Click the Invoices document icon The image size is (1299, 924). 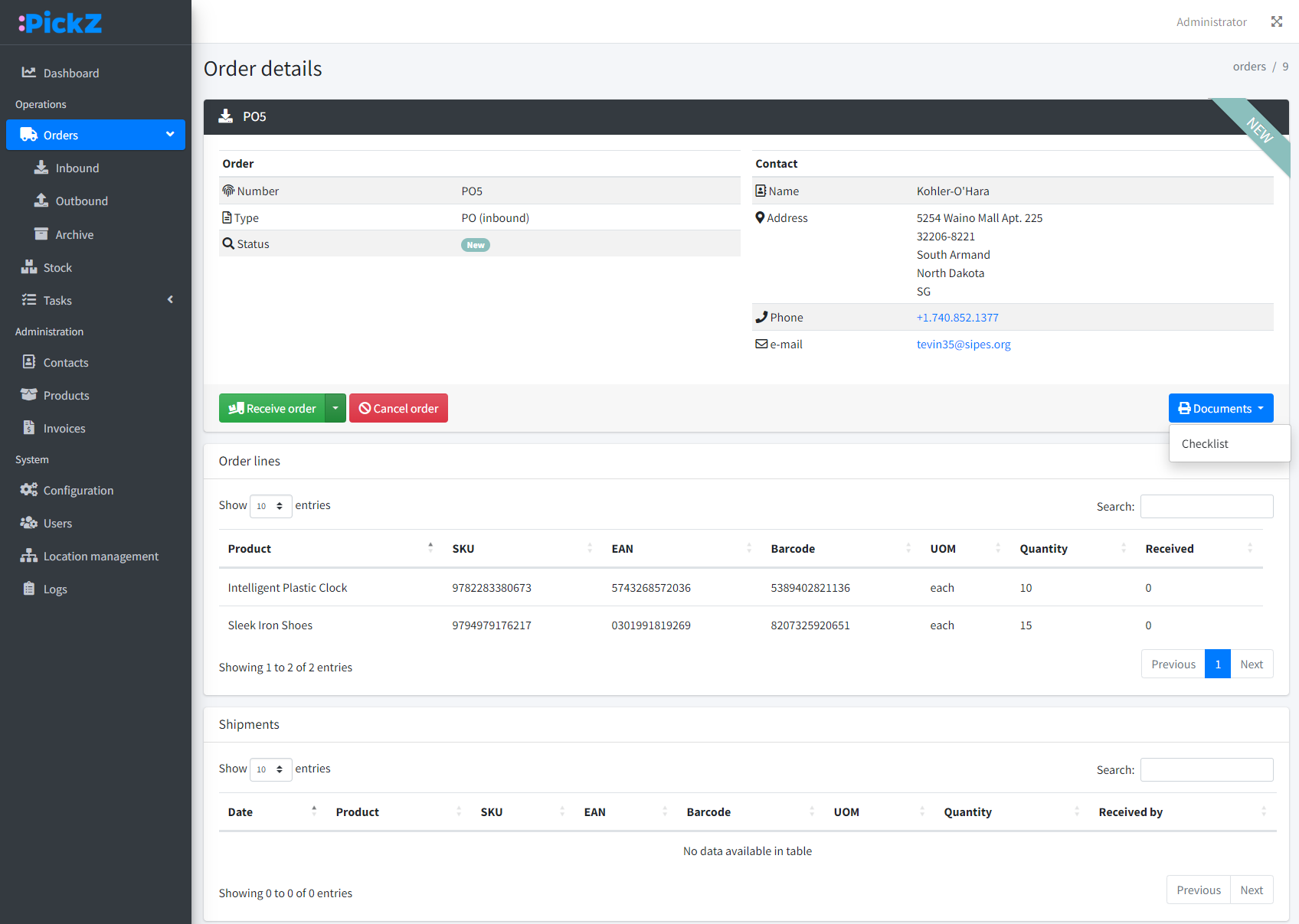tap(29, 428)
